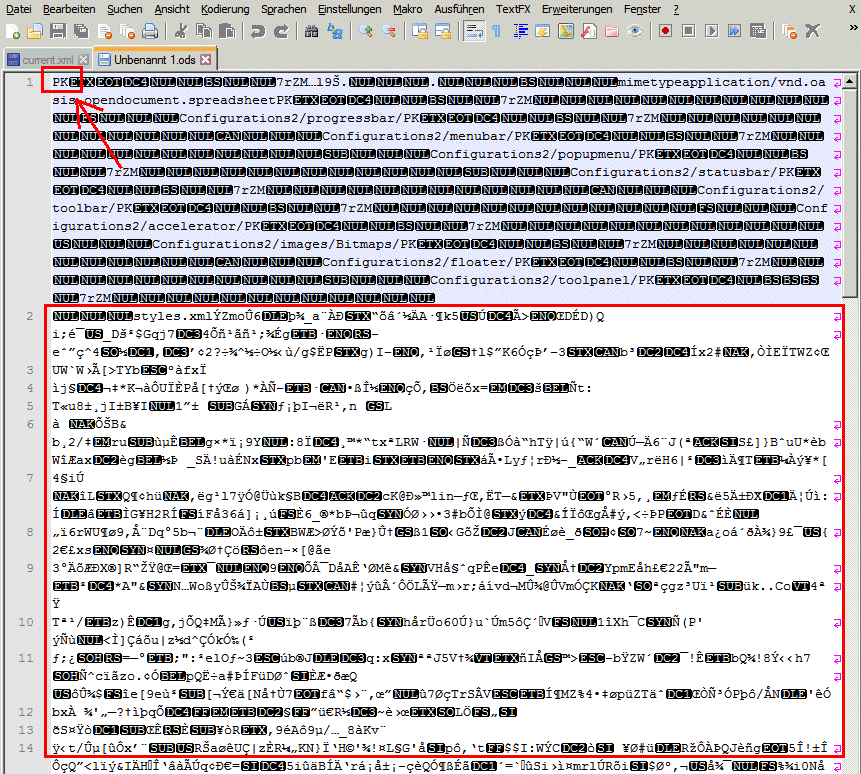The height and width of the screenshot is (774, 861).
Task: Print the document using the printer icon
Action: coord(150,31)
